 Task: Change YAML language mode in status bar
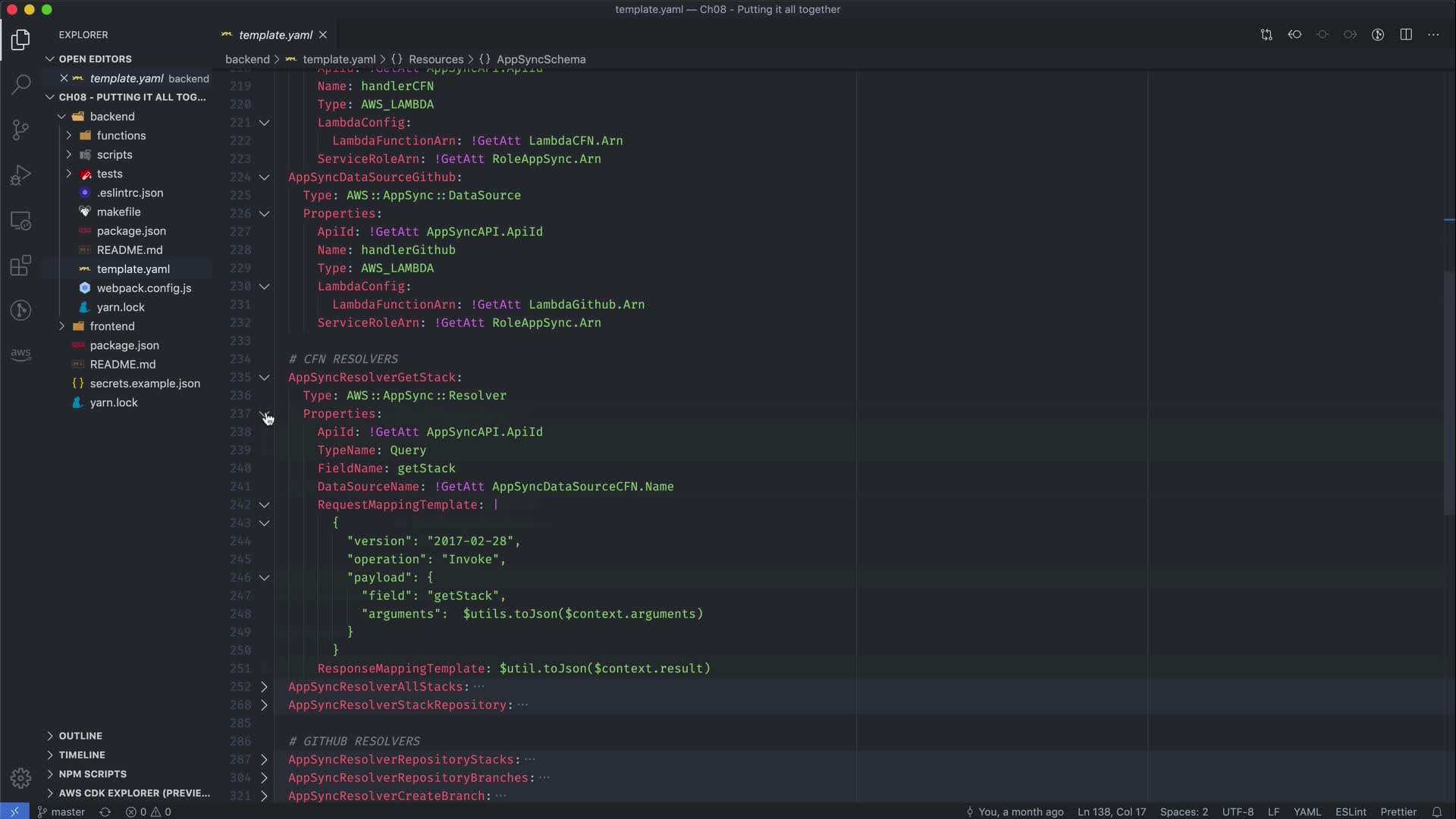pos(1307,811)
